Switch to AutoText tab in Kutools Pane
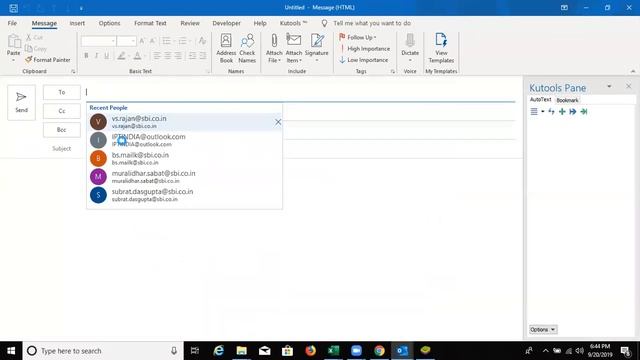The height and width of the screenshot is (360, 640). tap(540, 100)
